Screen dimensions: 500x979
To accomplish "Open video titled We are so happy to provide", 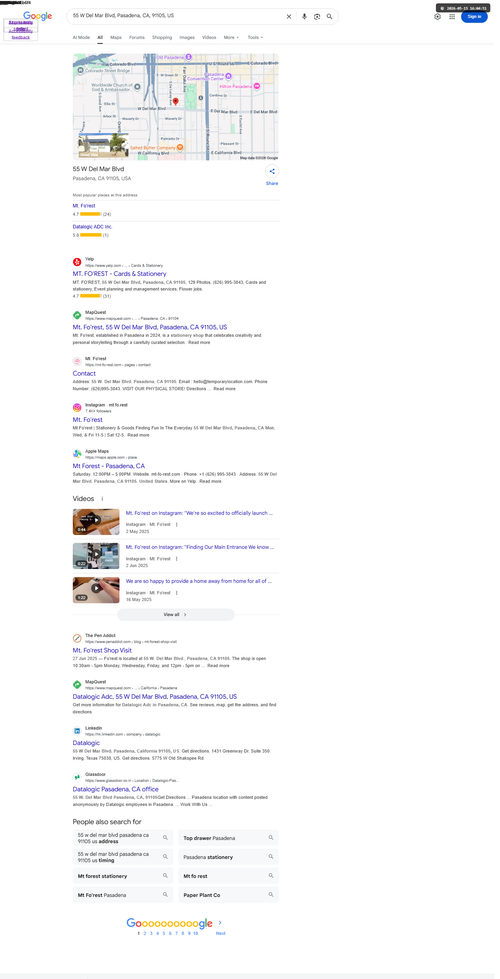I will tap(199, 581).
